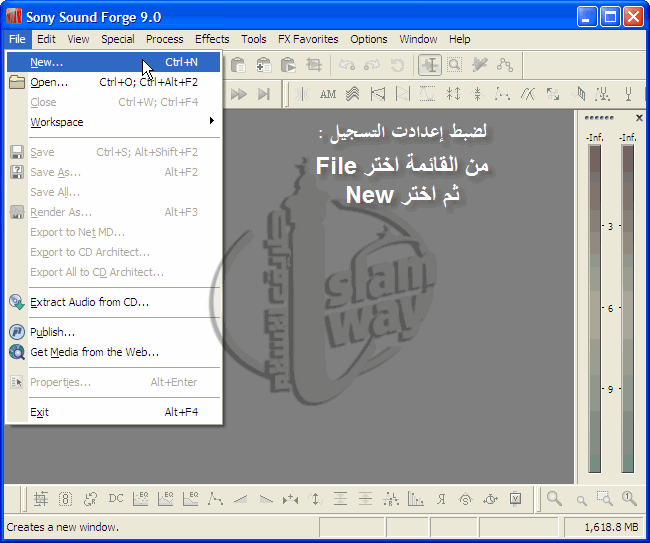
Task: Open the Window menu
Action: 418,39
